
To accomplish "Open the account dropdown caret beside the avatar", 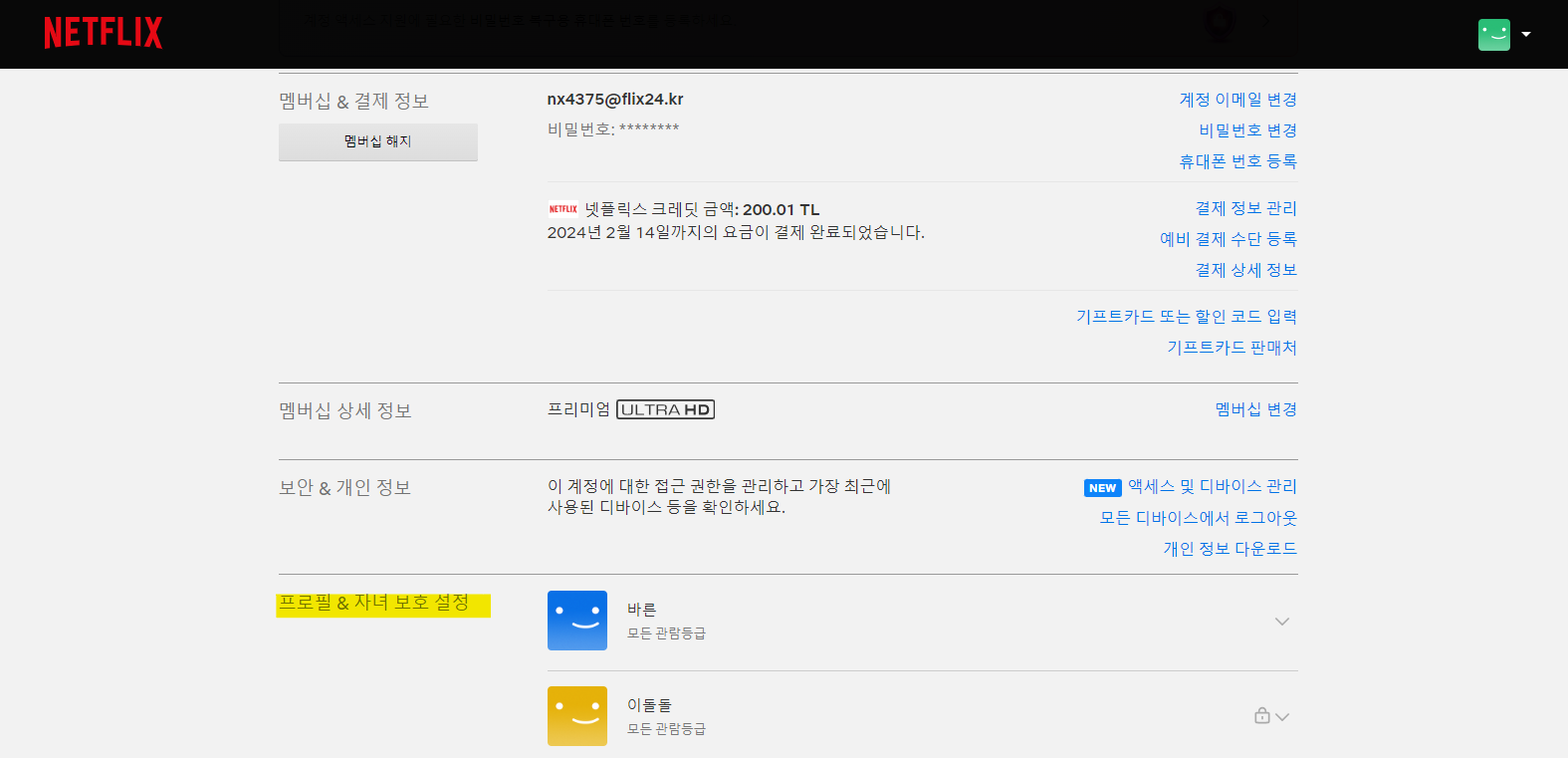I will (1526, 35).
